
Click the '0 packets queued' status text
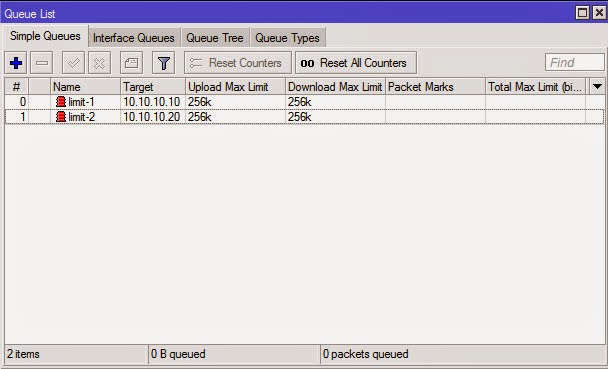(366, 354)
